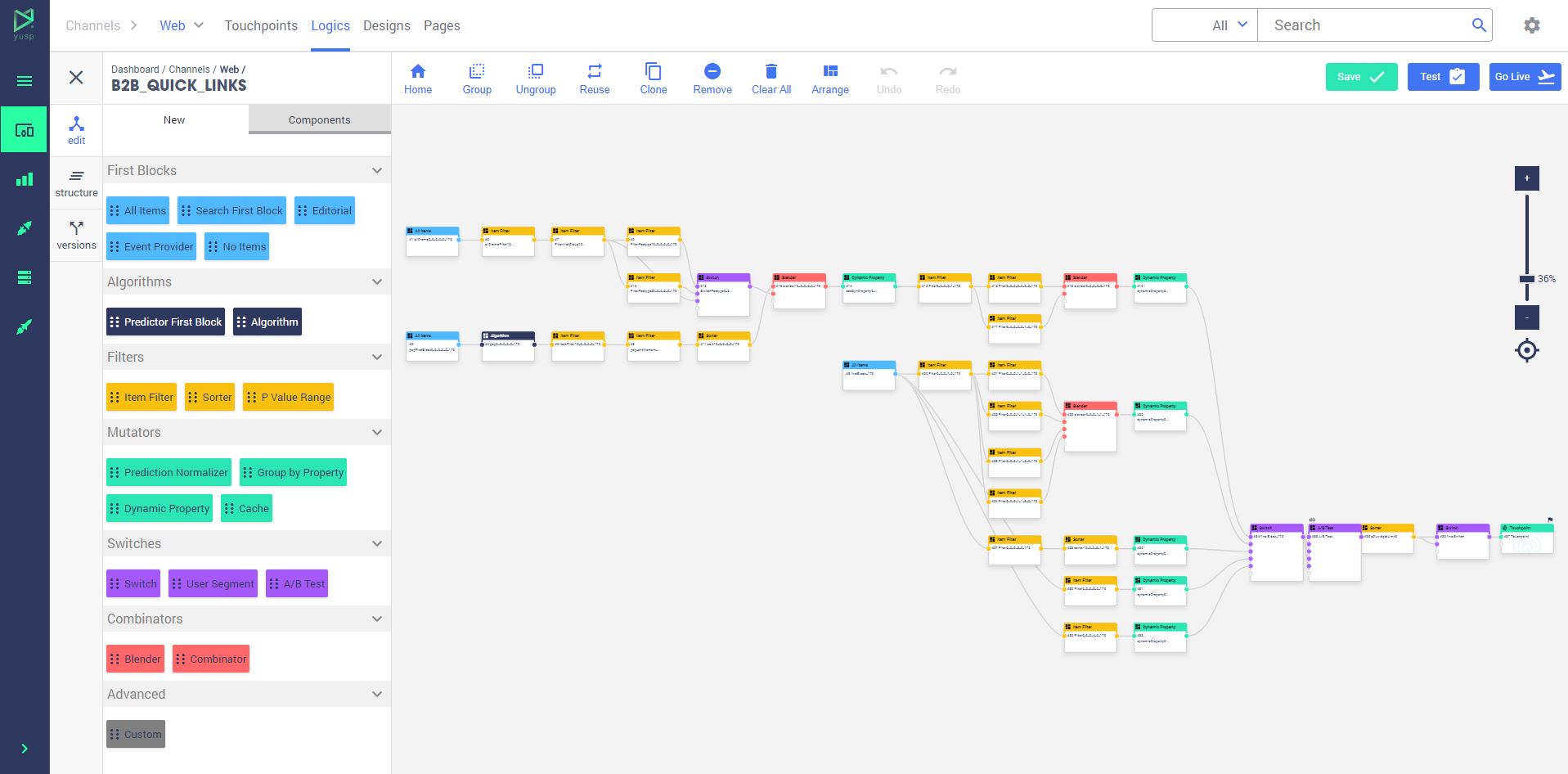The width and height of the screenshot is (1568, 774).
Task: Click the Reuse toolbar icon
Action: point(595,71)
